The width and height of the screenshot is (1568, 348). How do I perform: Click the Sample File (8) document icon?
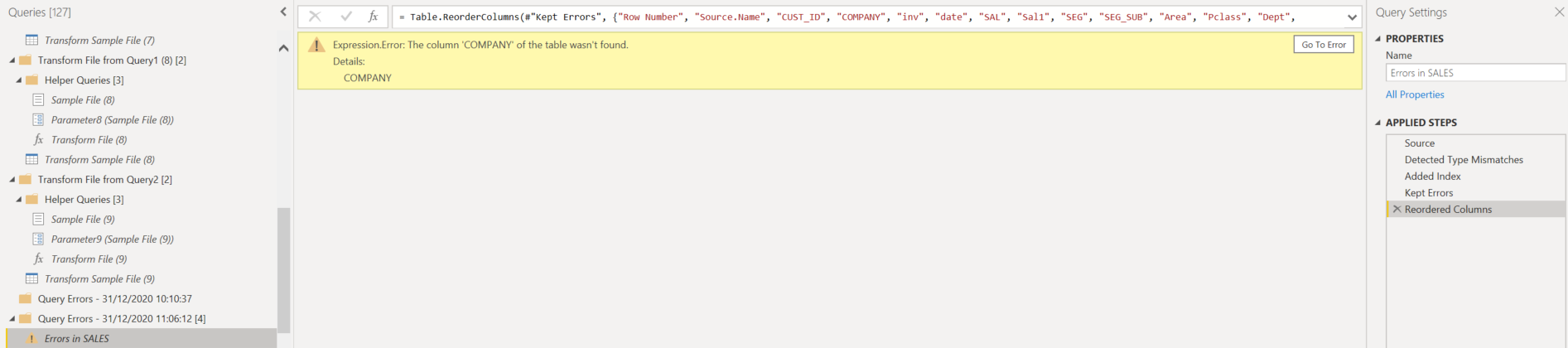click(x=38, y=100)
